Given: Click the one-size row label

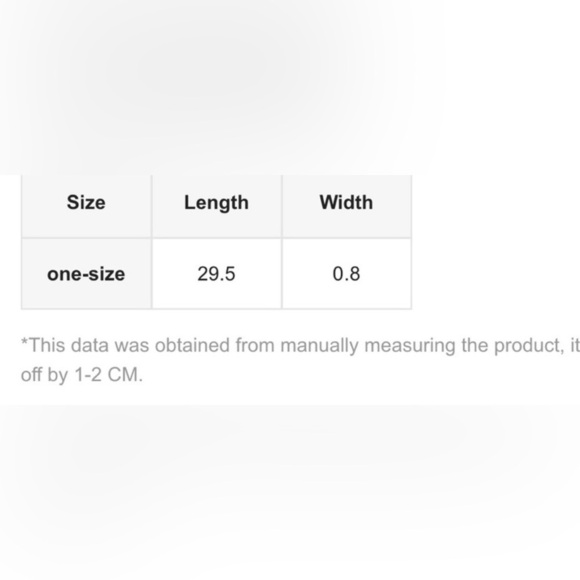Looking at the screenshot, I should pos(86,274).
